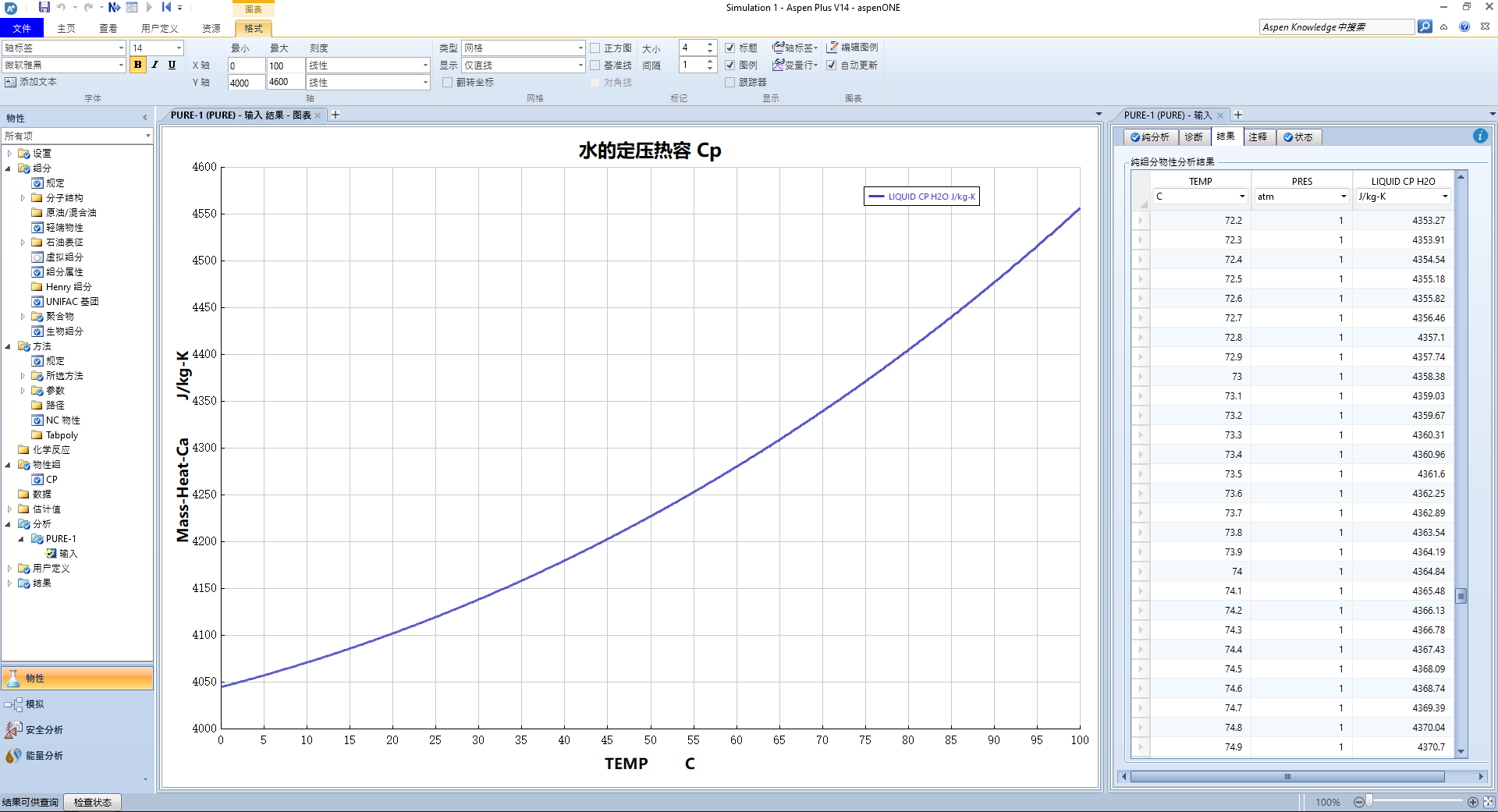Viewport: 1498px width, 812px height.
Task: Click Edit Legend (编辑图例) icon
Action: click(853, 48)
